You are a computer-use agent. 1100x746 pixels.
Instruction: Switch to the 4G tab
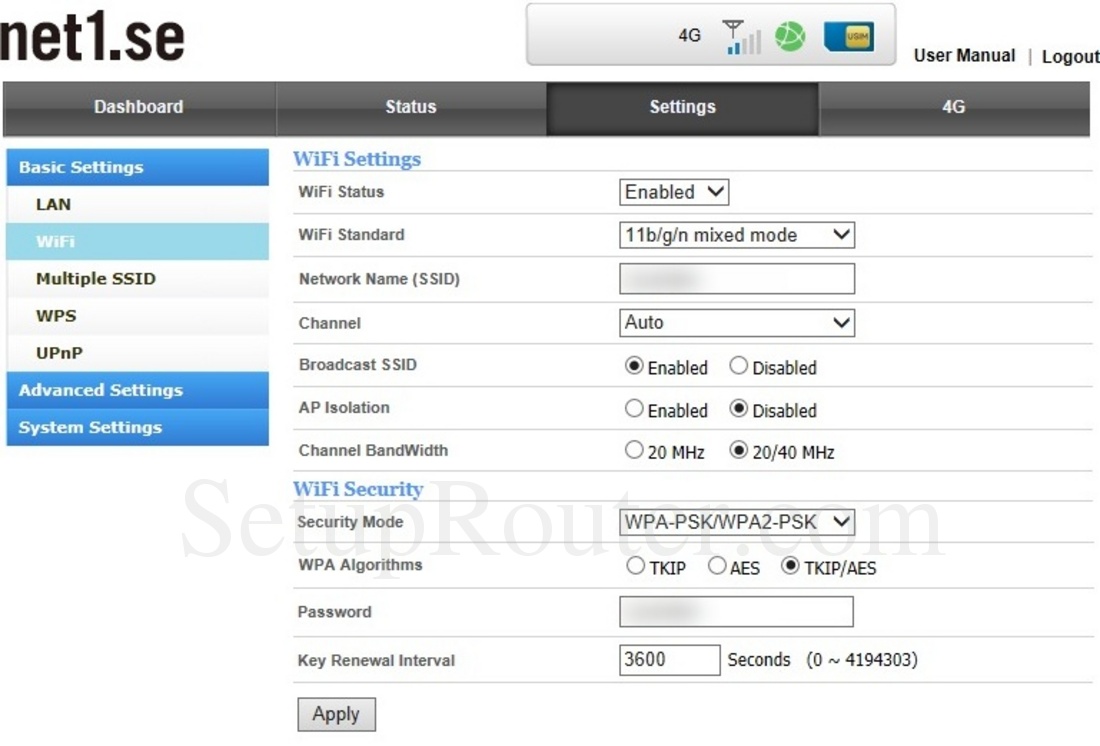[x=953, y=107]
